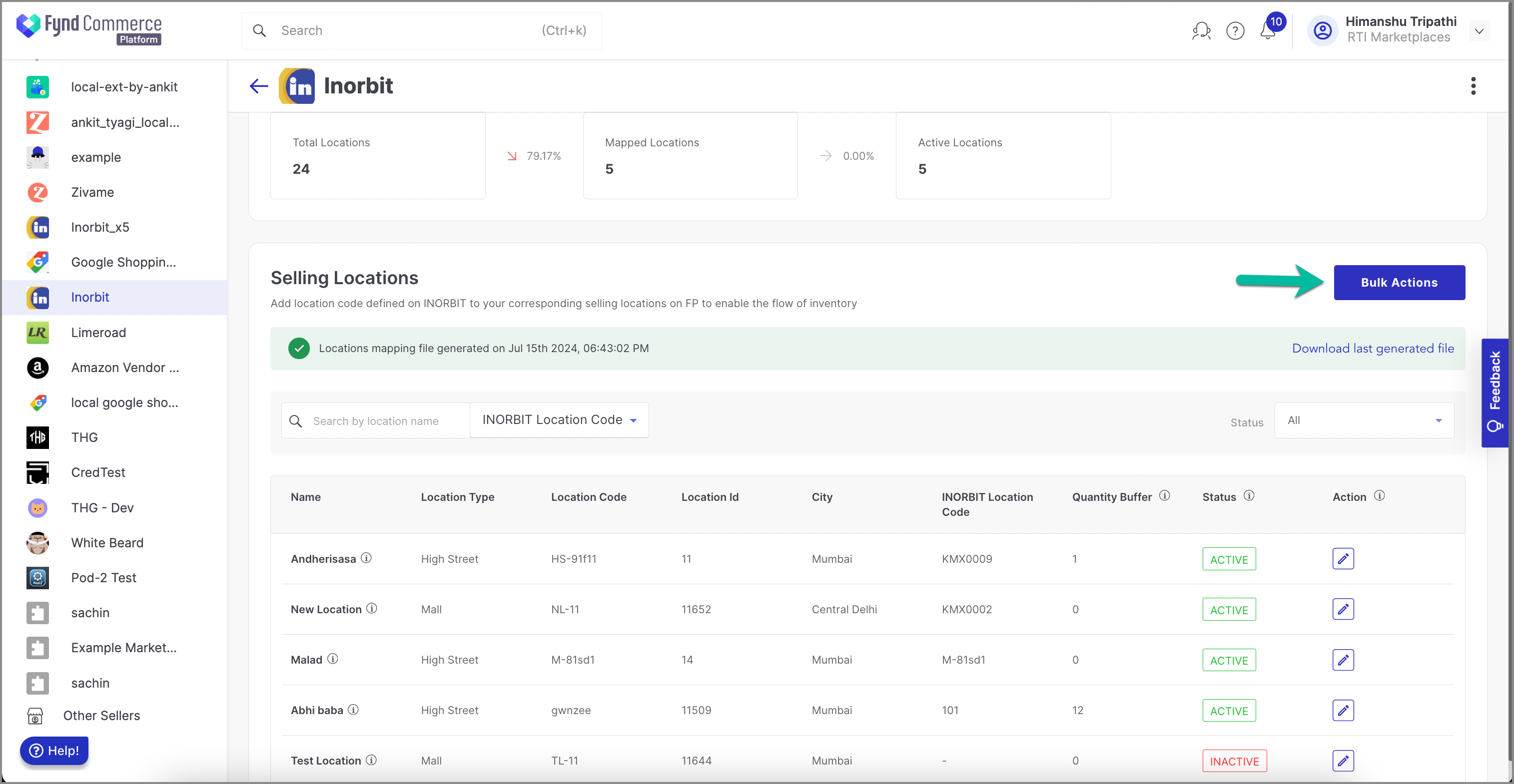The height and width of the screenshot is (784, 1514).
Task: Open Zivame in the sidebar
Action: [114, 192]
